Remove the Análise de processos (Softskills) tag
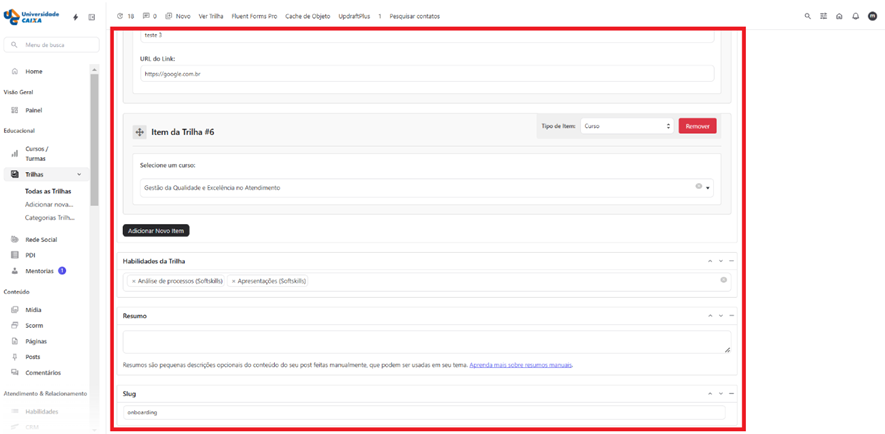The image size is (885, 434). pos(134,281)
